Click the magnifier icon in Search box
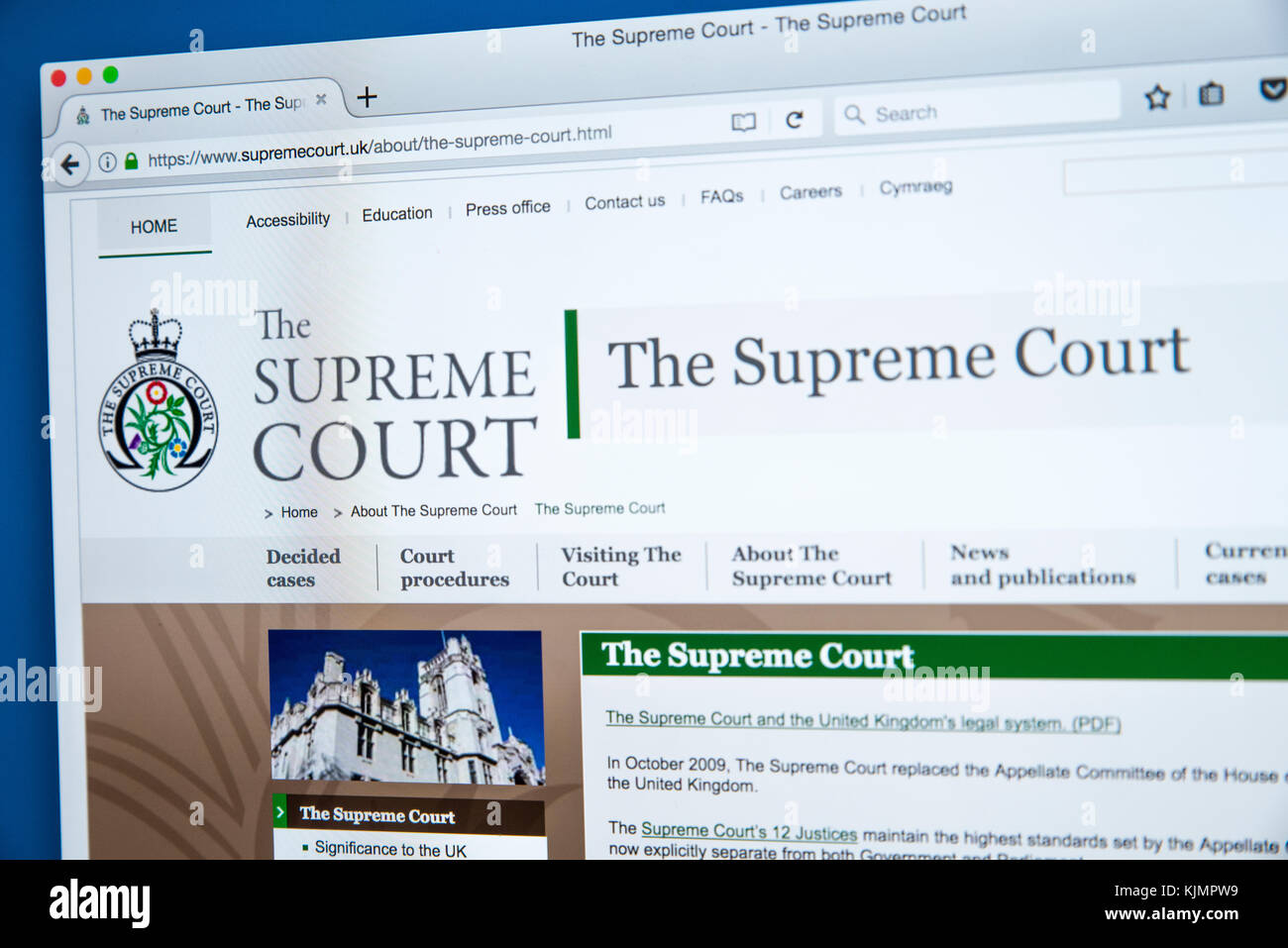Screen dimensions: 1288x948 (x=854, y=115)
